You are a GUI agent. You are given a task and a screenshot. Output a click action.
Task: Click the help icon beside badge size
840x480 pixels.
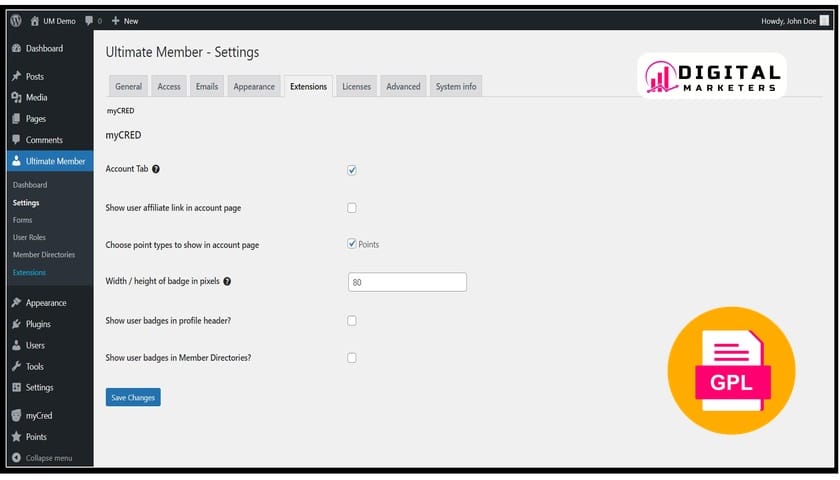pyautogui.click(x=227, y=281)
